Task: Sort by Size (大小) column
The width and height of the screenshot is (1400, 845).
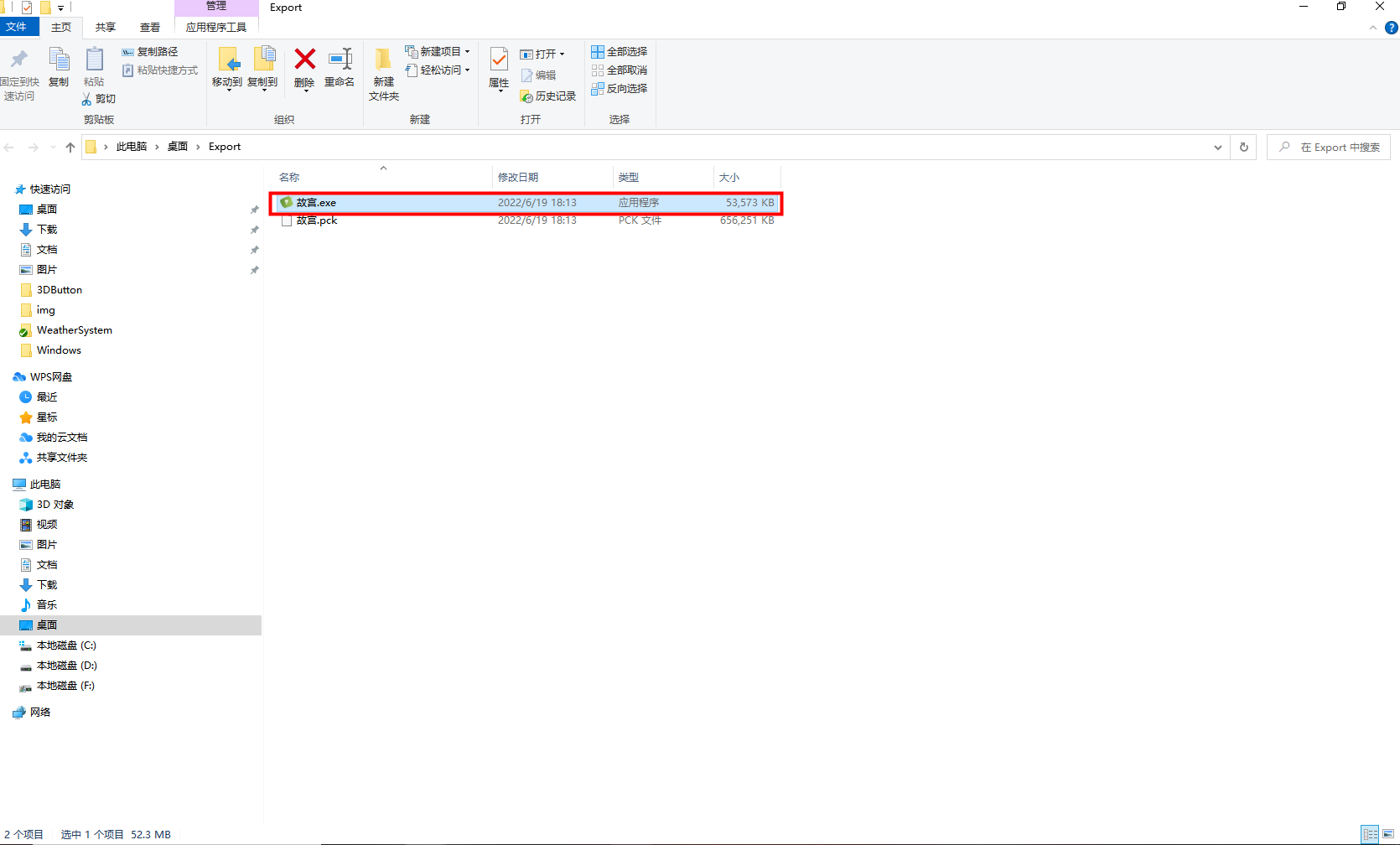Action: 747,177
